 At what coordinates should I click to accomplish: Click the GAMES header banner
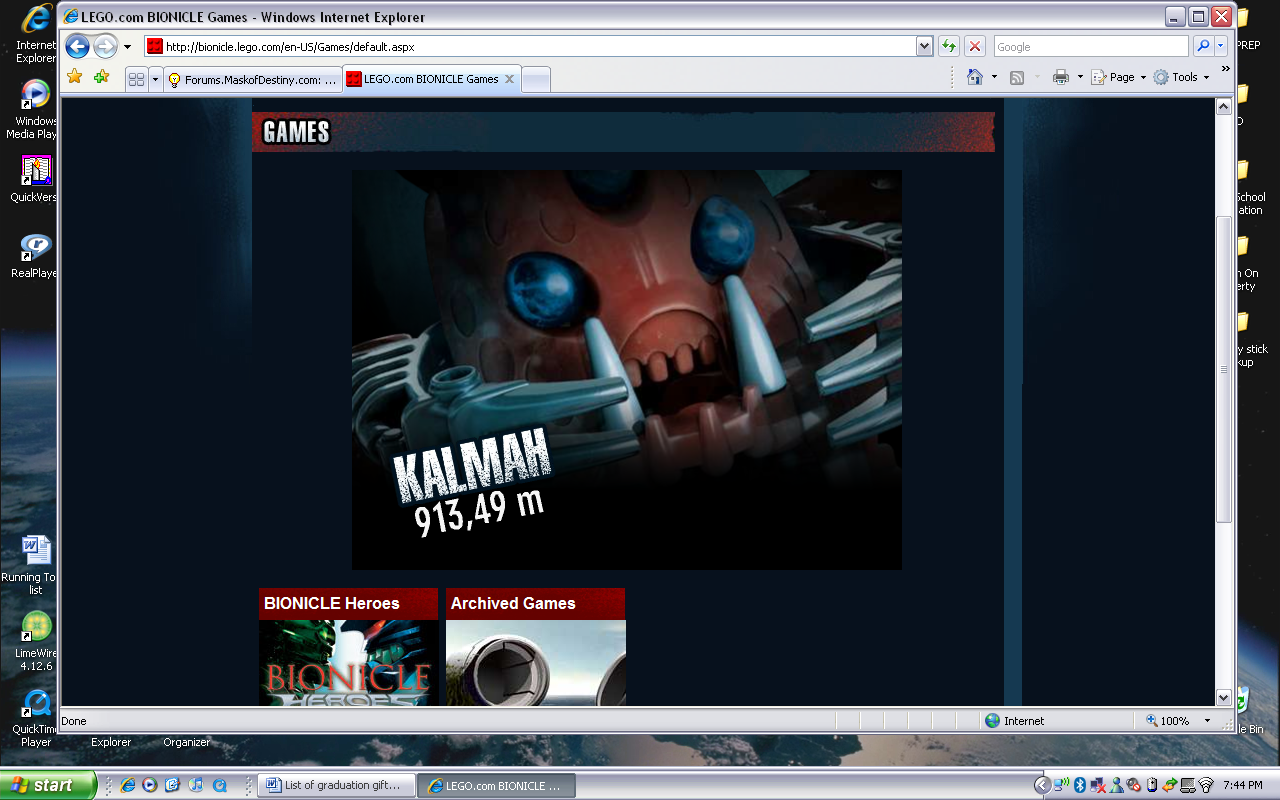pyautogui.click(x=623, y=132)
